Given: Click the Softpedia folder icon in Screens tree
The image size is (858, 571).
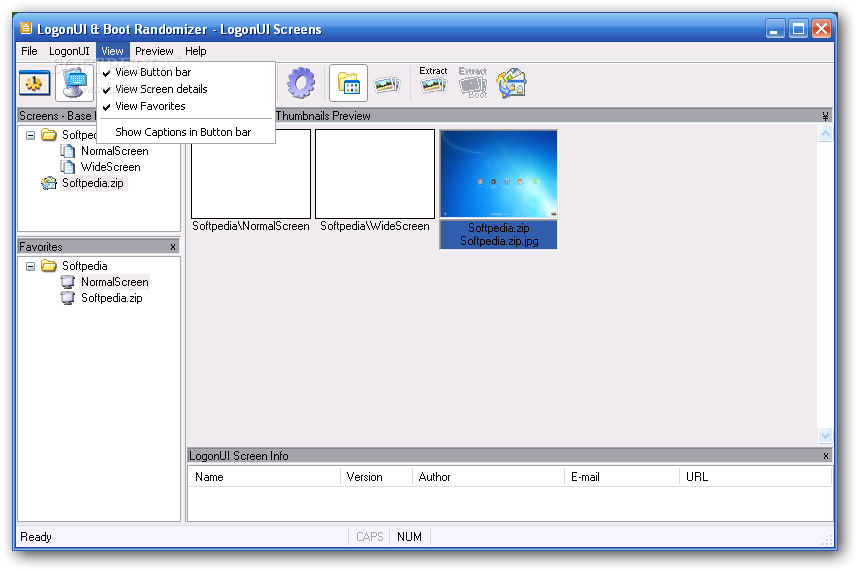Looking at the screenshot, I should [x=49, y=135].
